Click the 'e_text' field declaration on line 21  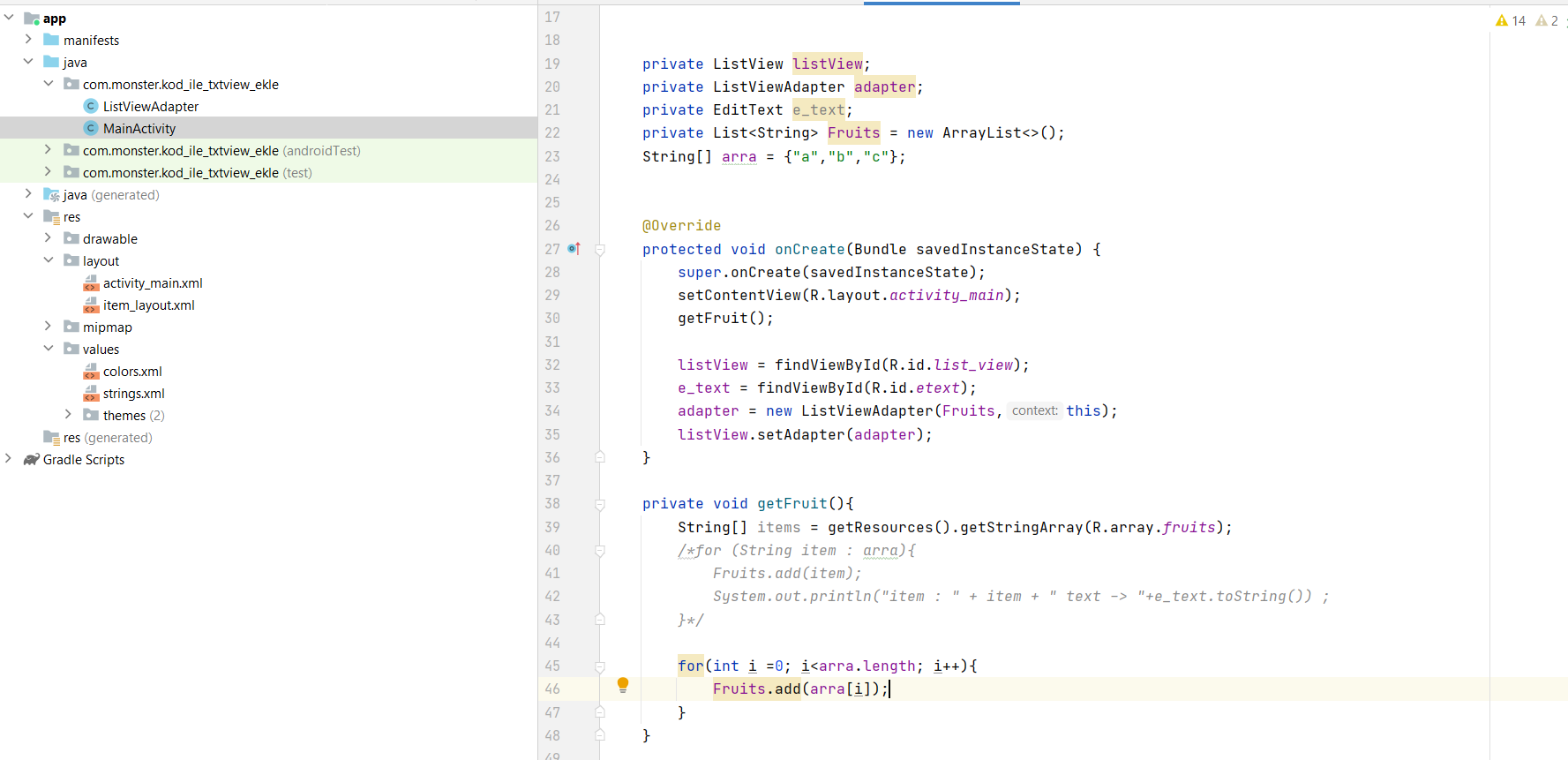point(818,109)
